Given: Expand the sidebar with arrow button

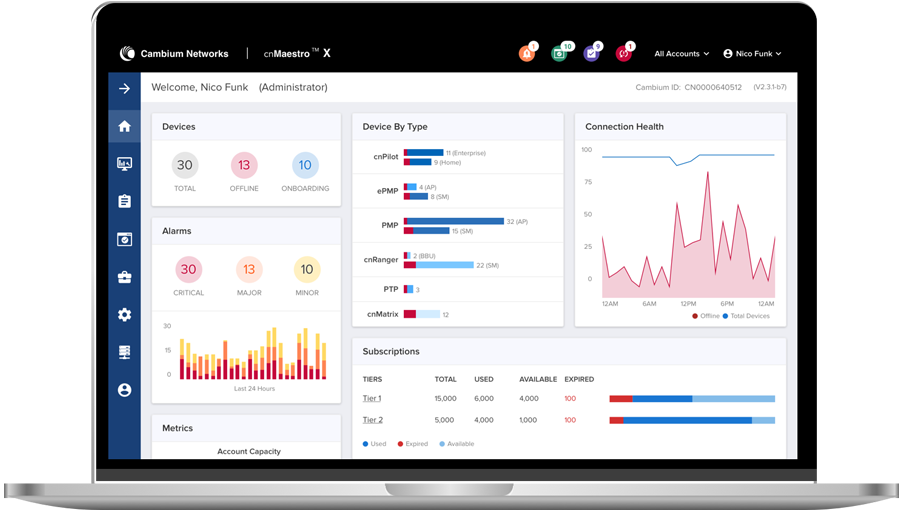Looking at the screenshot, I should [x=124, y=88].
